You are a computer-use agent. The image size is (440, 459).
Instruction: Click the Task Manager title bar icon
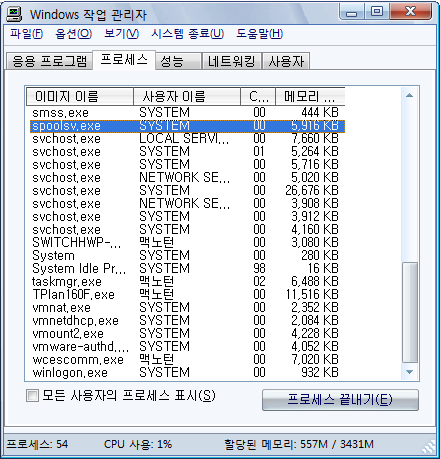(14, 14)
